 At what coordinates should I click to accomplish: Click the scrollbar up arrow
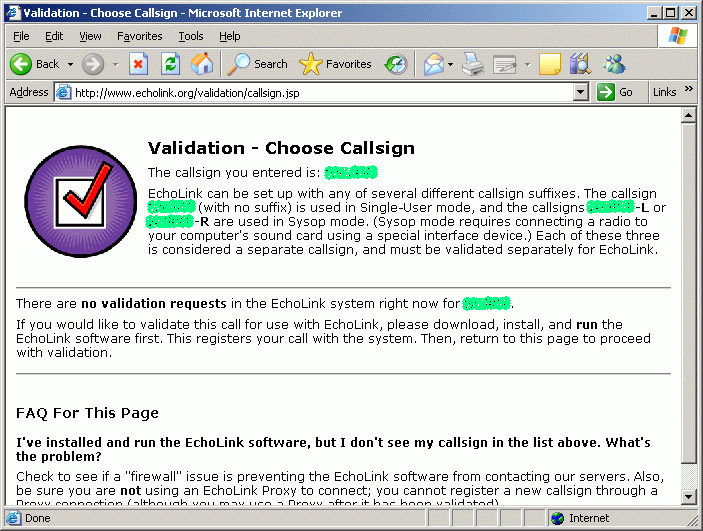click(689, 116)
